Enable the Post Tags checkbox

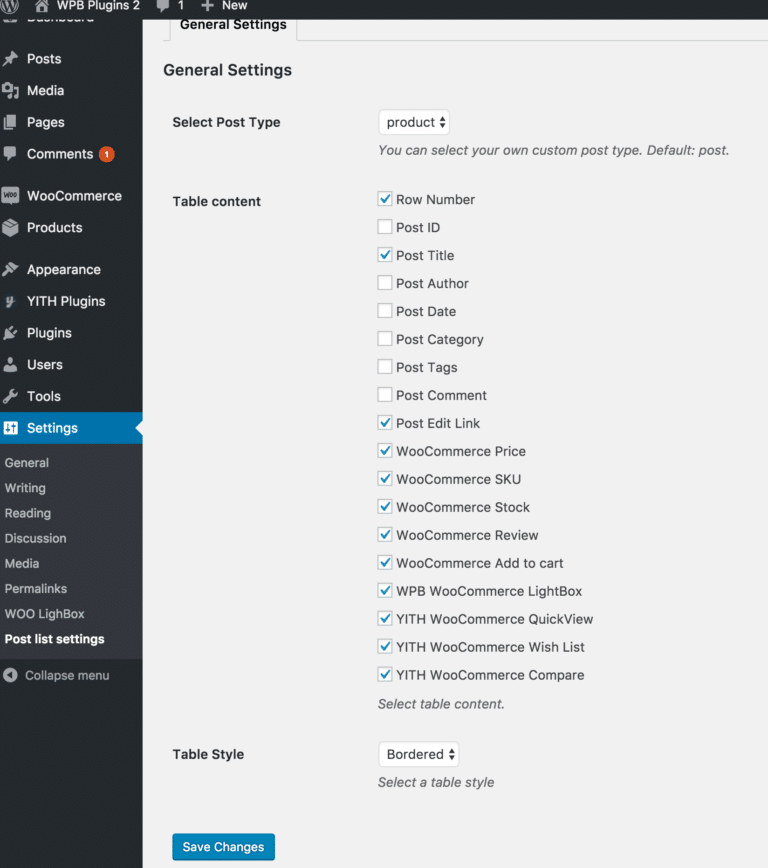(385, 366)
